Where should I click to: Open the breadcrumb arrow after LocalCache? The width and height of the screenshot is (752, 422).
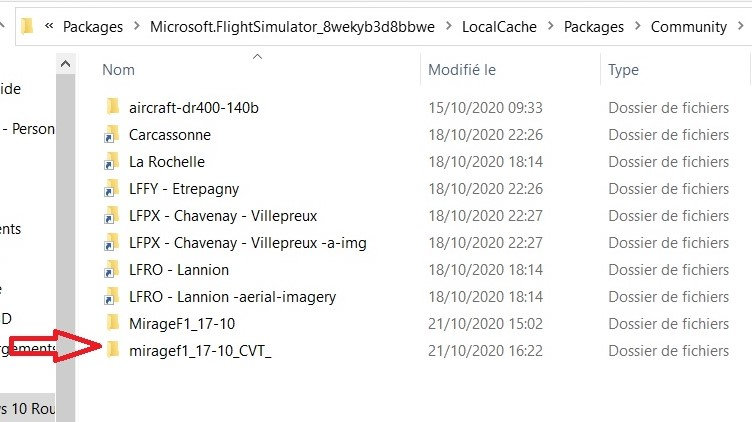[x=550, y=27]
